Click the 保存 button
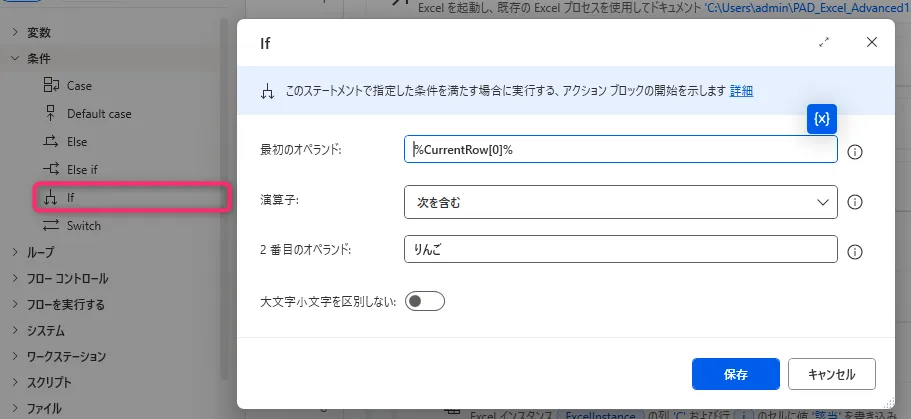Viewport: 911px width, 419px height. [735, 374]
